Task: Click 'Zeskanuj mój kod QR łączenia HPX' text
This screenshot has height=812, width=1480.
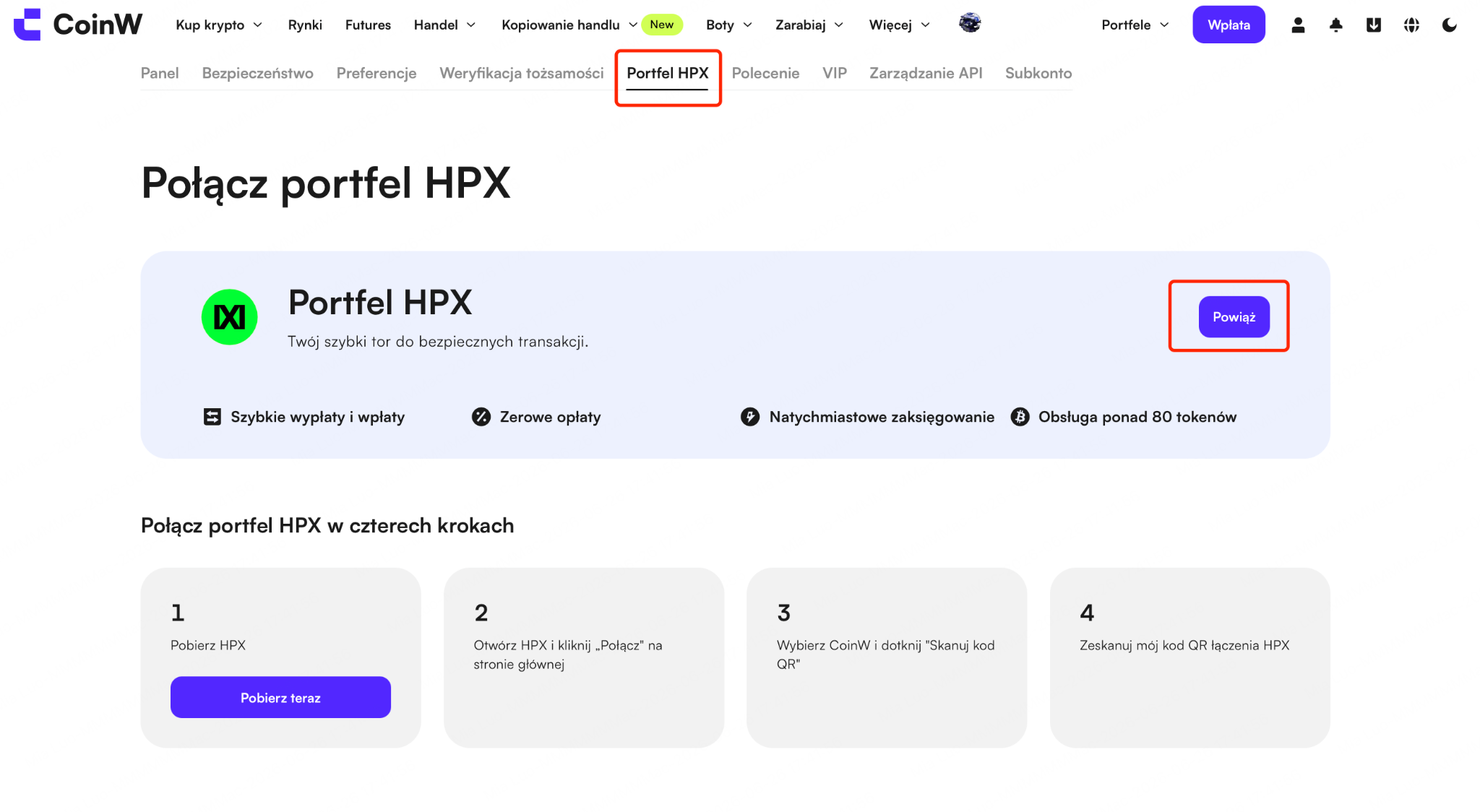Action: pyautogui.click(x=1184, y=645)
